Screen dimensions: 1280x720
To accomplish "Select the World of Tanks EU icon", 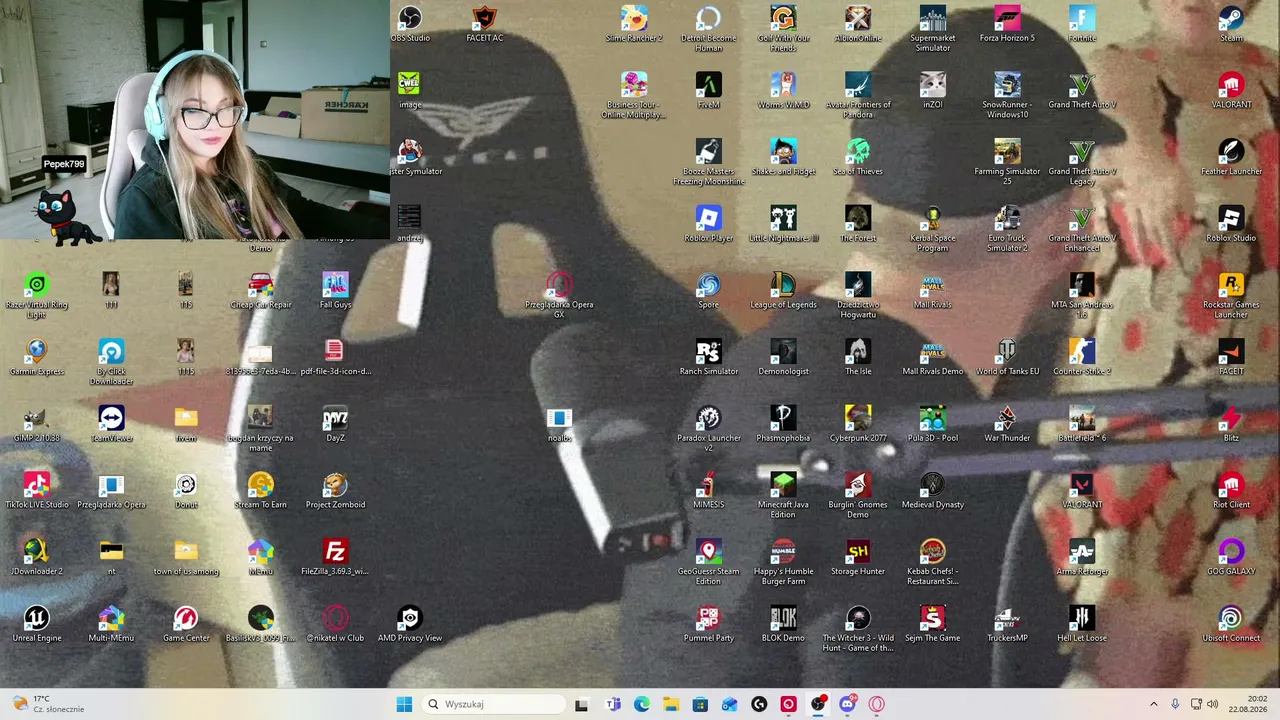I will click(1007, 358).
